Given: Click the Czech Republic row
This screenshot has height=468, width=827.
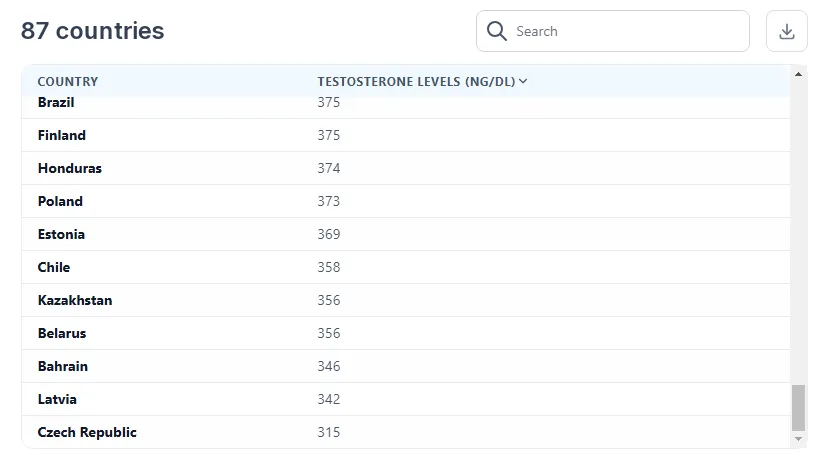Looking at the screenshot, I should (x=87, y=432).
